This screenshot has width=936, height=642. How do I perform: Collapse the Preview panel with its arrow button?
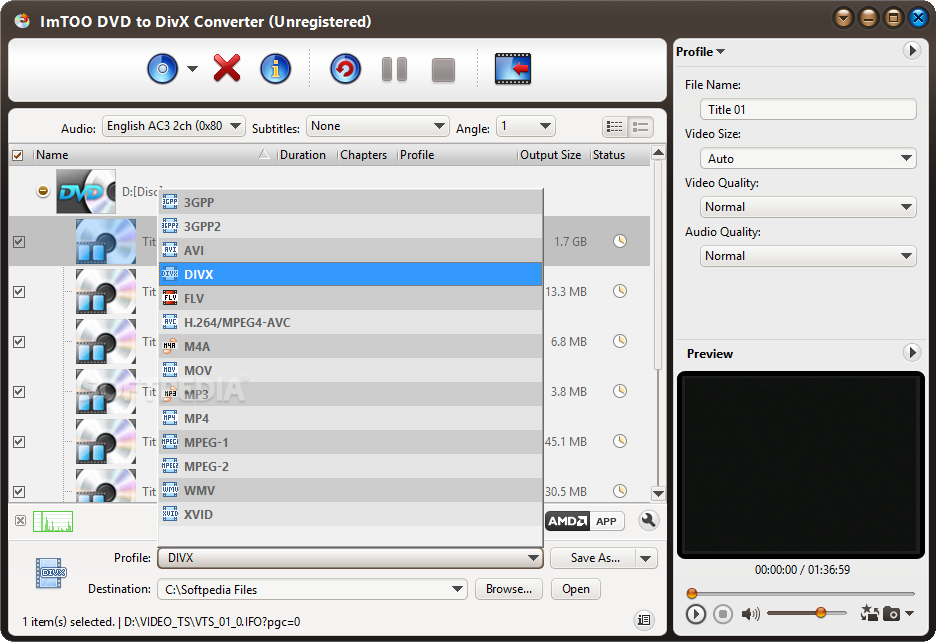point(911,352)
